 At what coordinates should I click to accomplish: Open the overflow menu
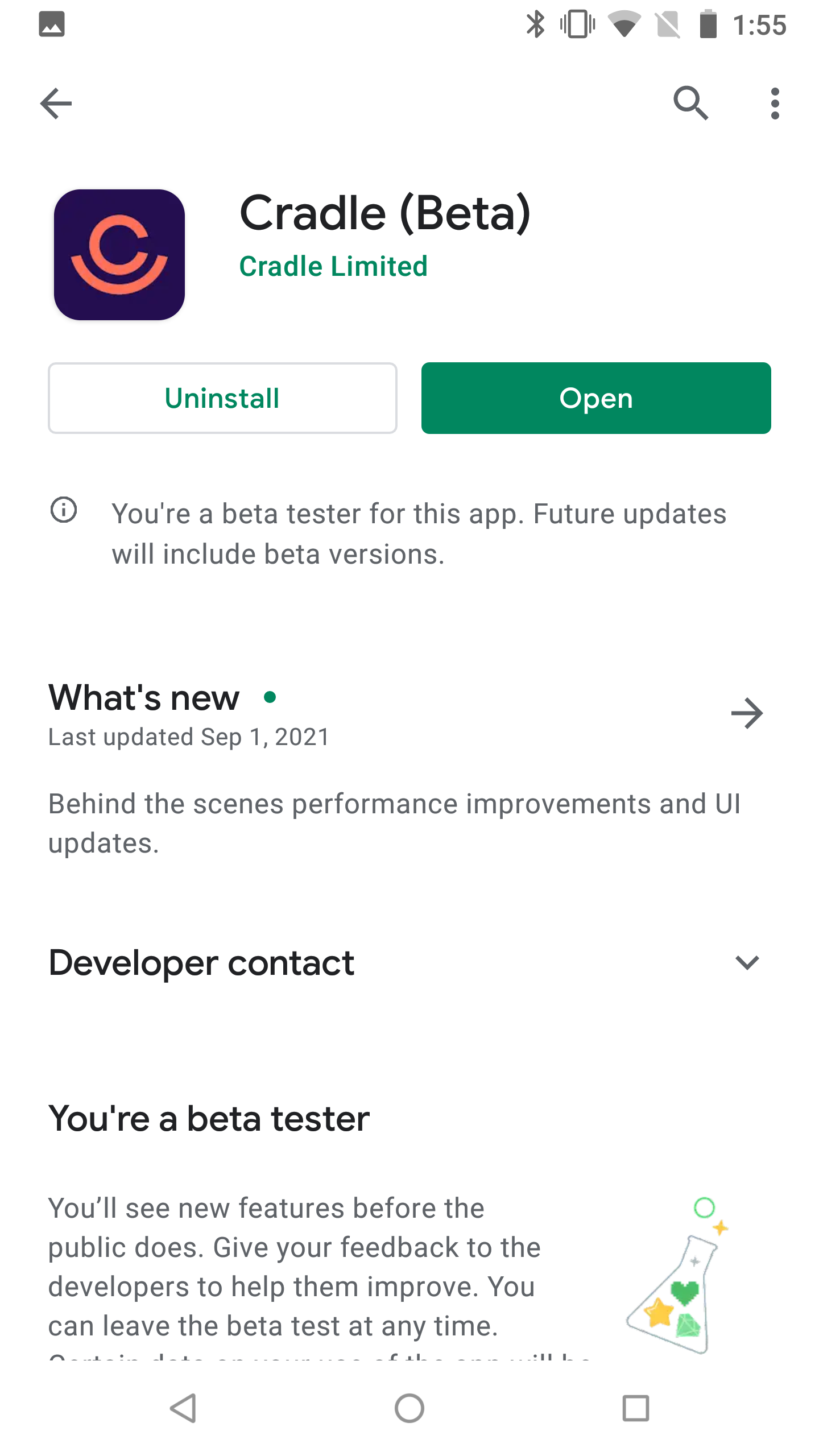click(775, 103)
